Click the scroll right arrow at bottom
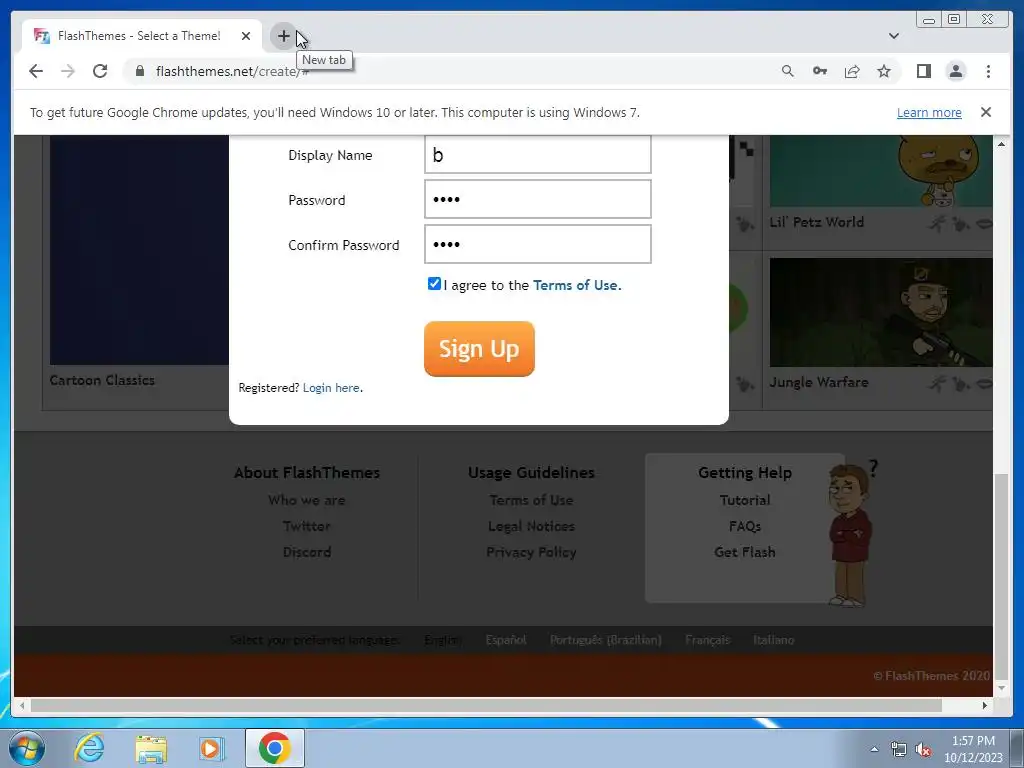This screenshot has height=768, width=1024. point(985,705)
